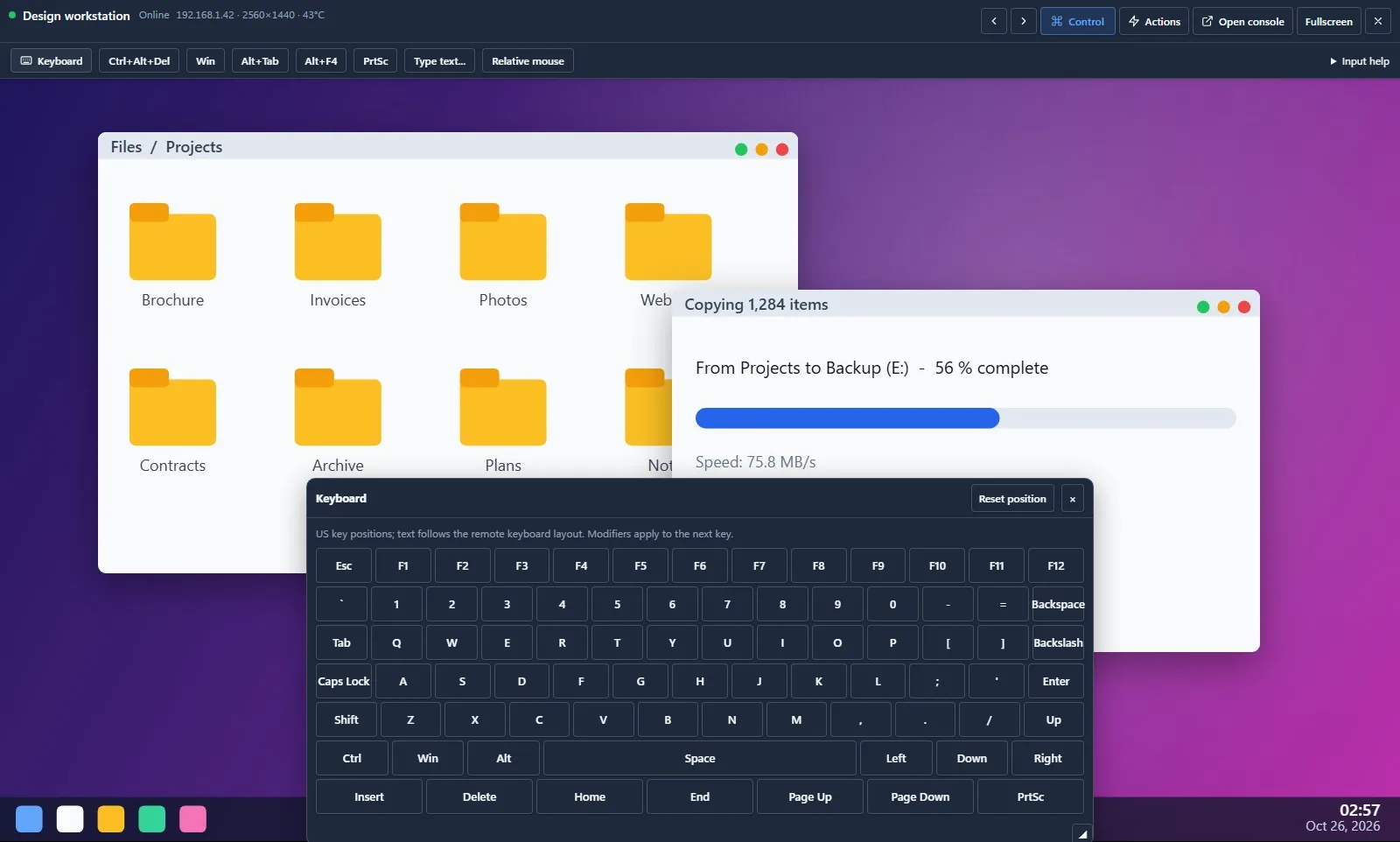Go to next device with right chevron
Viewport: 1400px width, 842px height.
[x=1024, y=21]
